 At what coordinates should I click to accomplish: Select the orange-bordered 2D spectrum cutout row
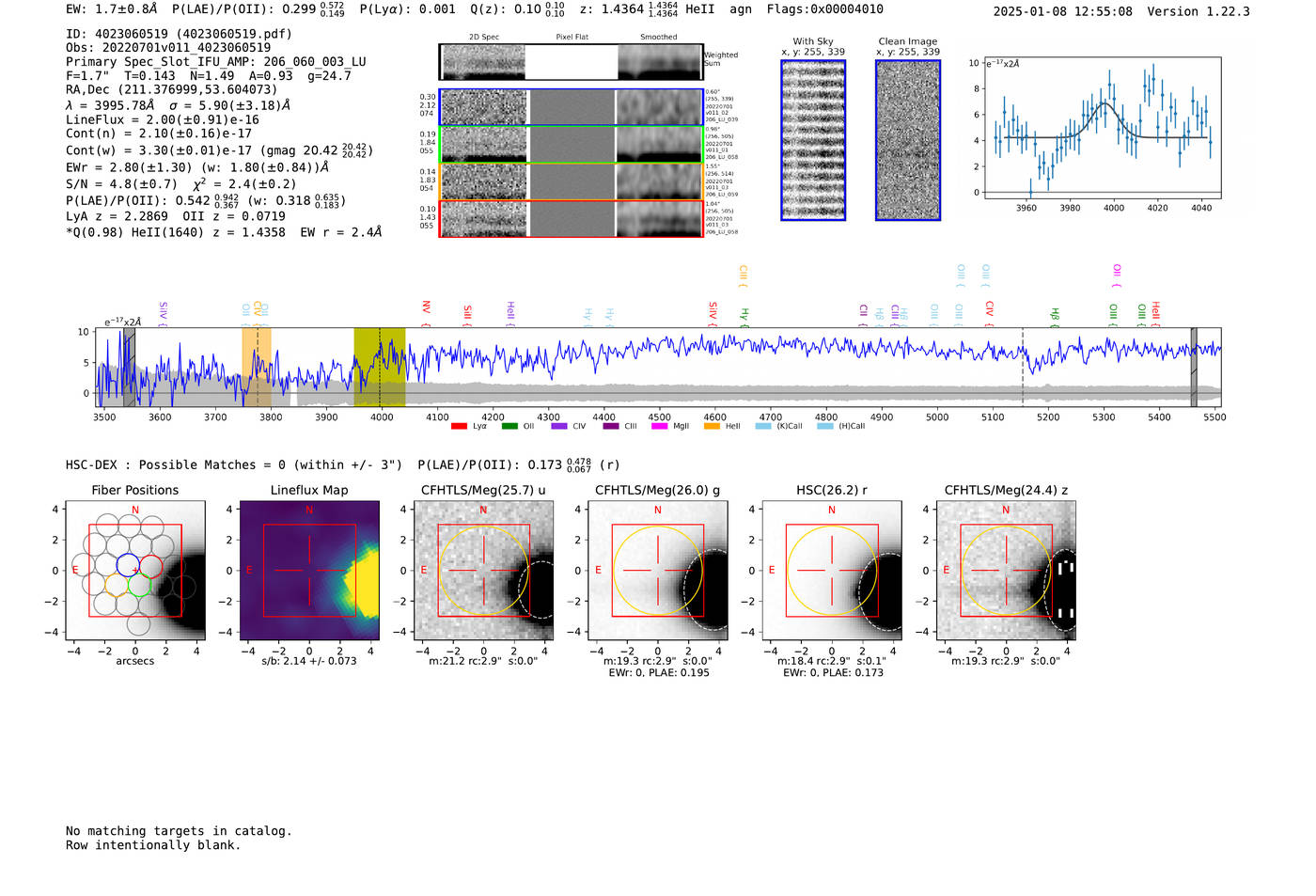tap(572, 181)
